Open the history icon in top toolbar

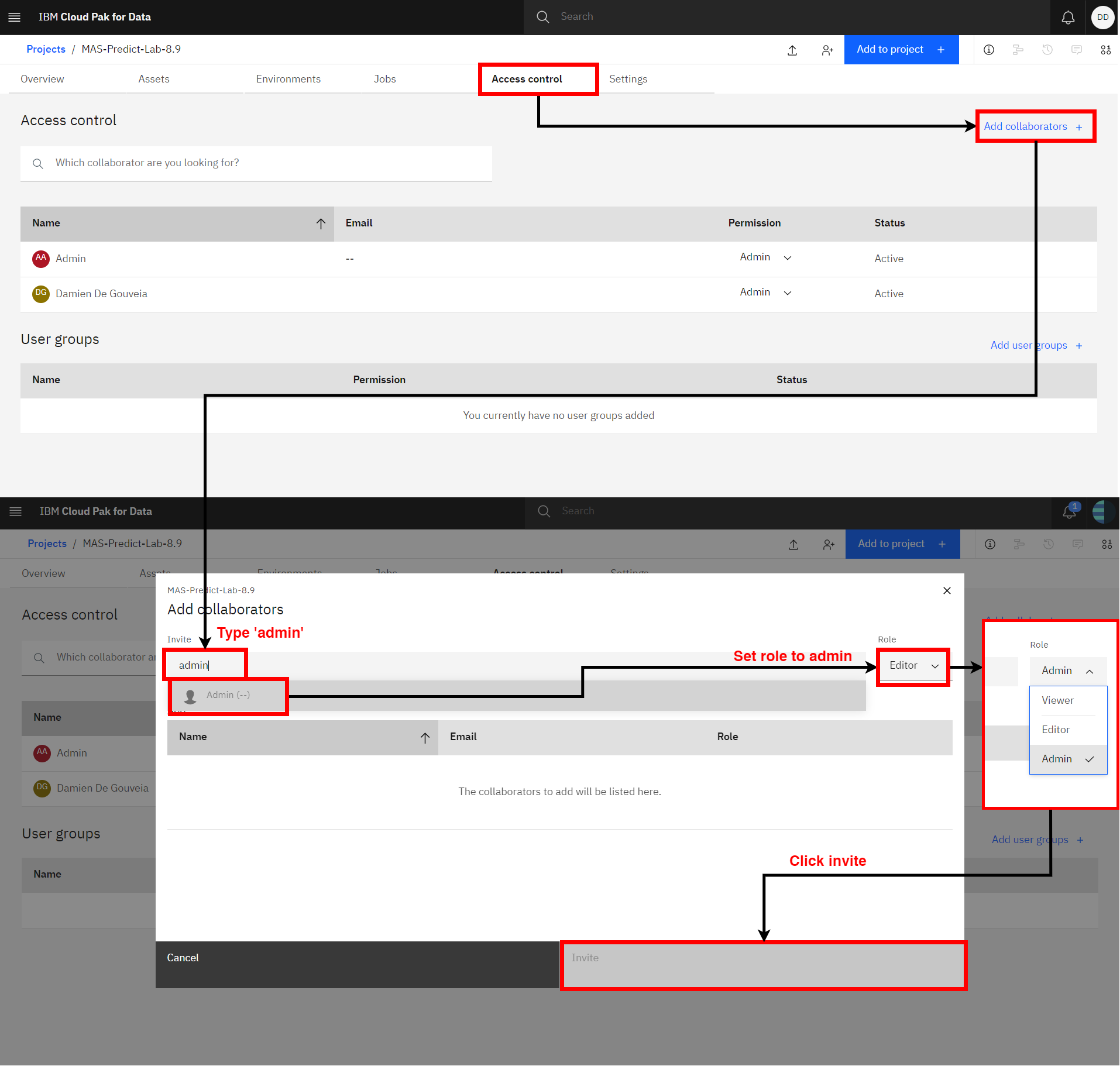coord(1047,50)
